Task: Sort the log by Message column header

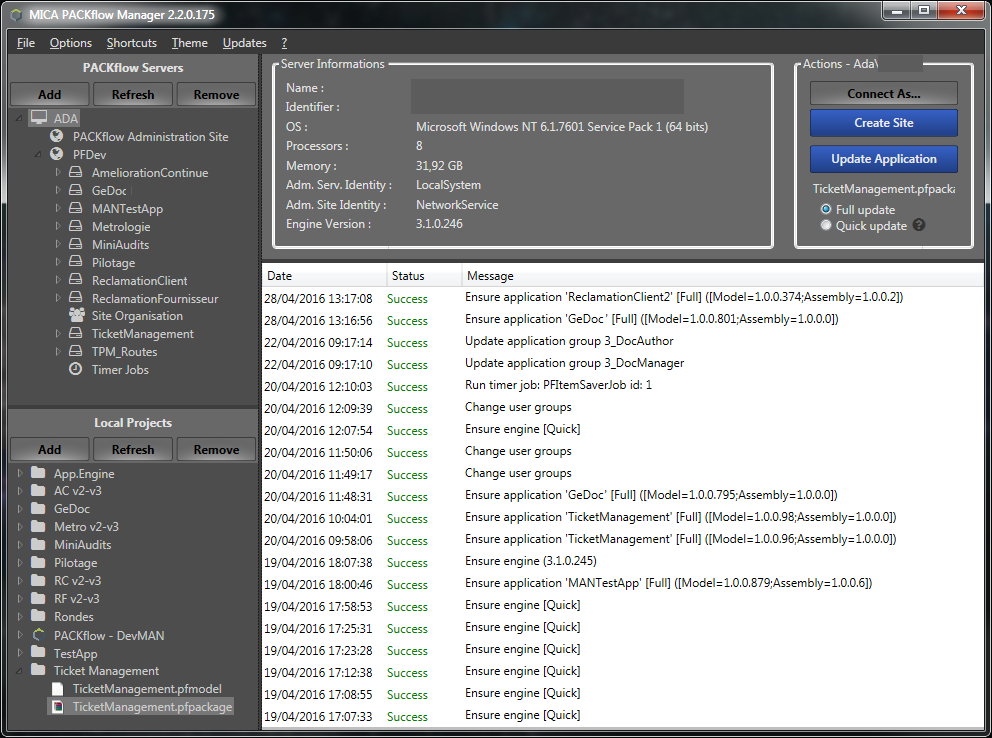Action: tap(722, 276)
